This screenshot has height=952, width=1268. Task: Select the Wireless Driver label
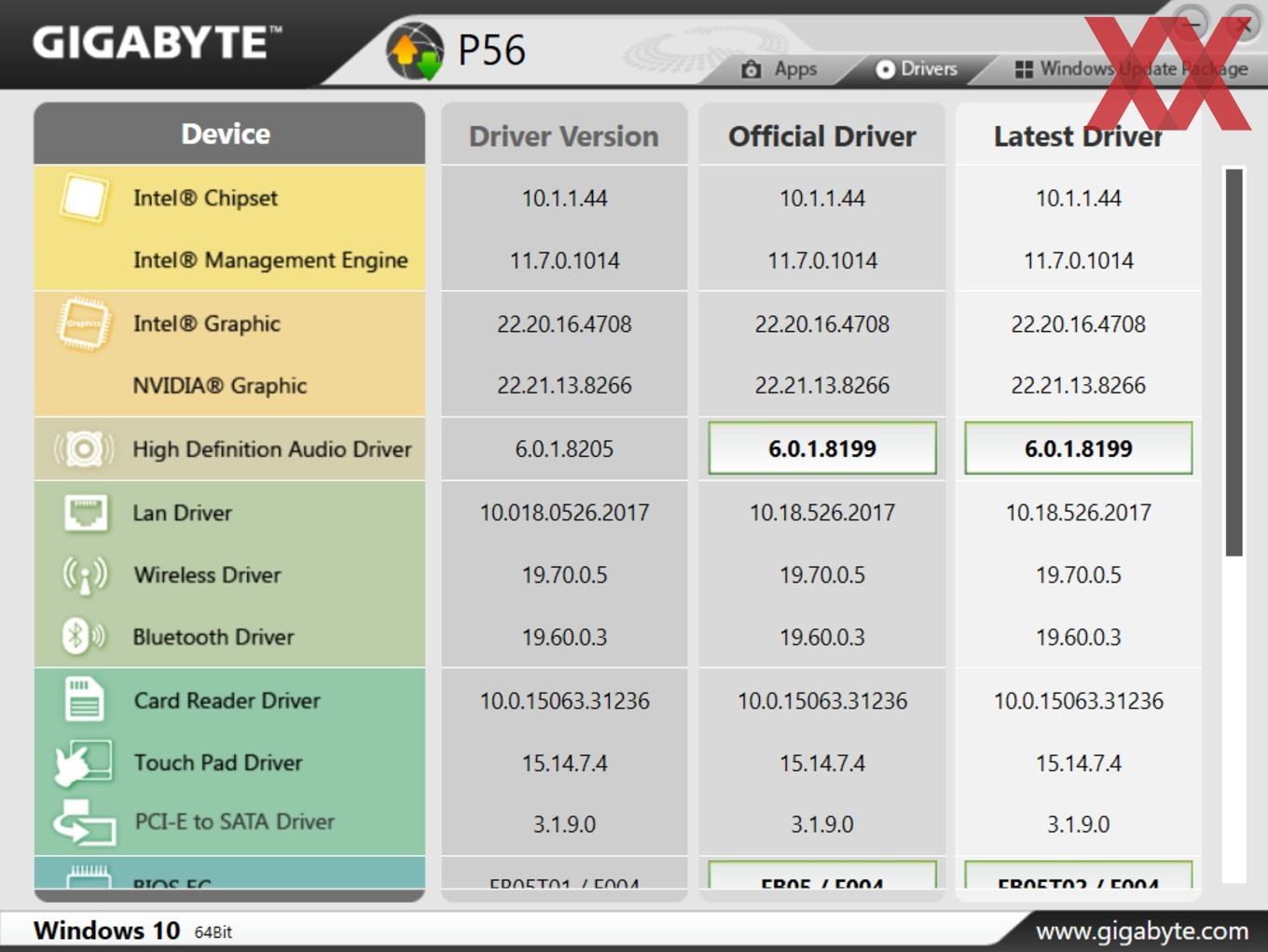point(207,575)
